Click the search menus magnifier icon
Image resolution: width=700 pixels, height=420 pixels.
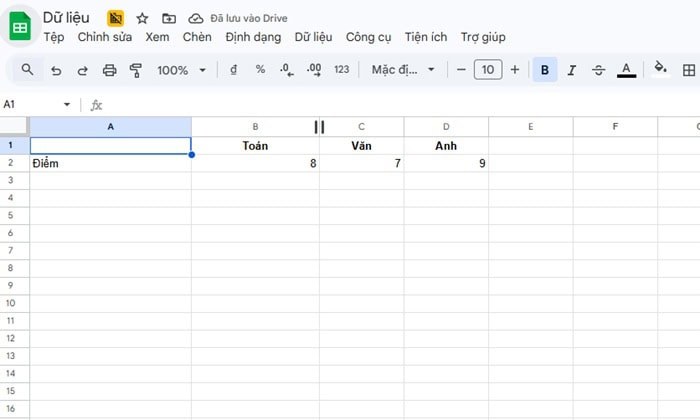28,70
